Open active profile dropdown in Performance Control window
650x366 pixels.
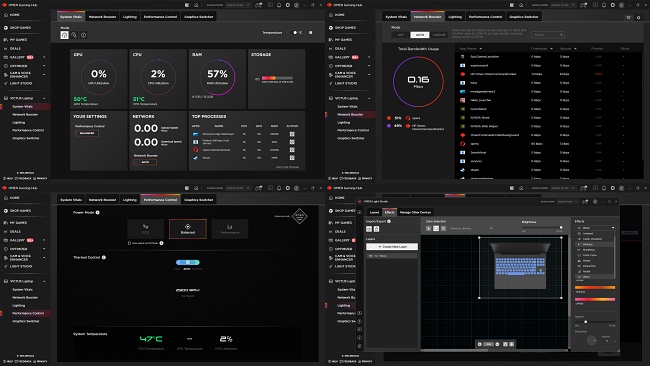click(x=238, y=188)
